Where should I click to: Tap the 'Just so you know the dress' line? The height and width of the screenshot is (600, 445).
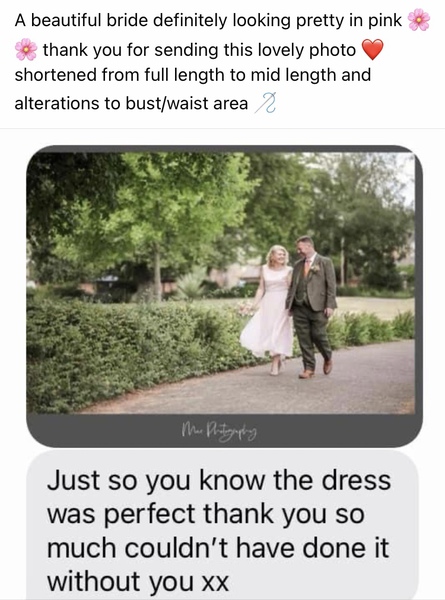click(219, 480)
